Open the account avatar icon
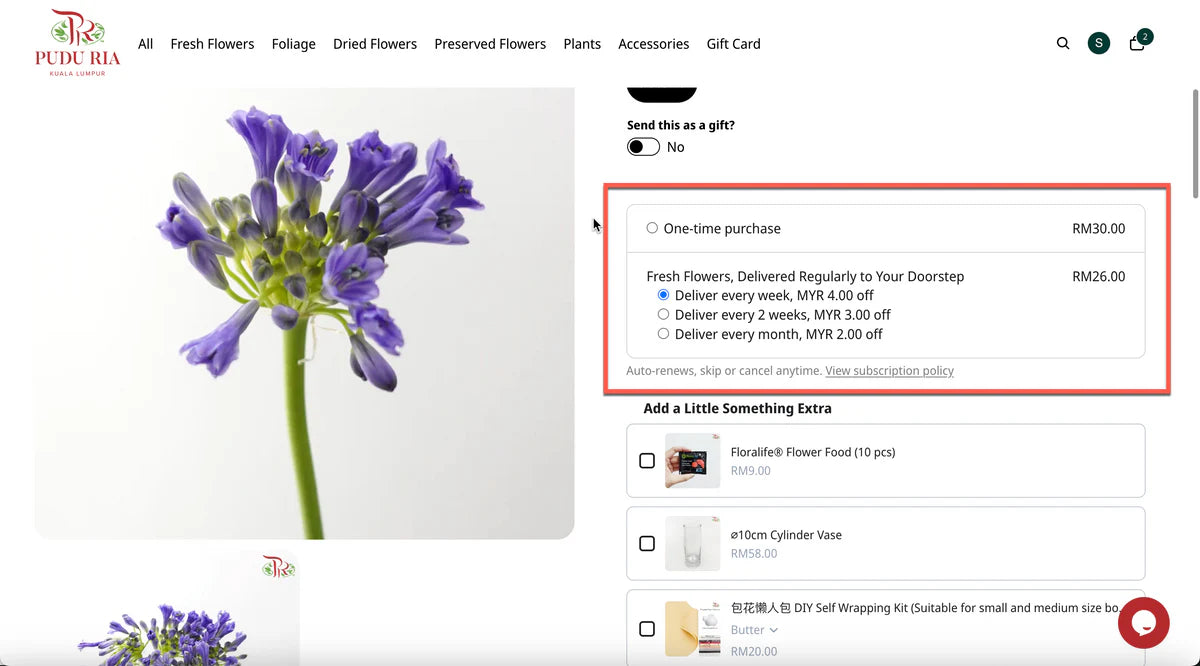The image size is (1200, 666). [1099, 43]
